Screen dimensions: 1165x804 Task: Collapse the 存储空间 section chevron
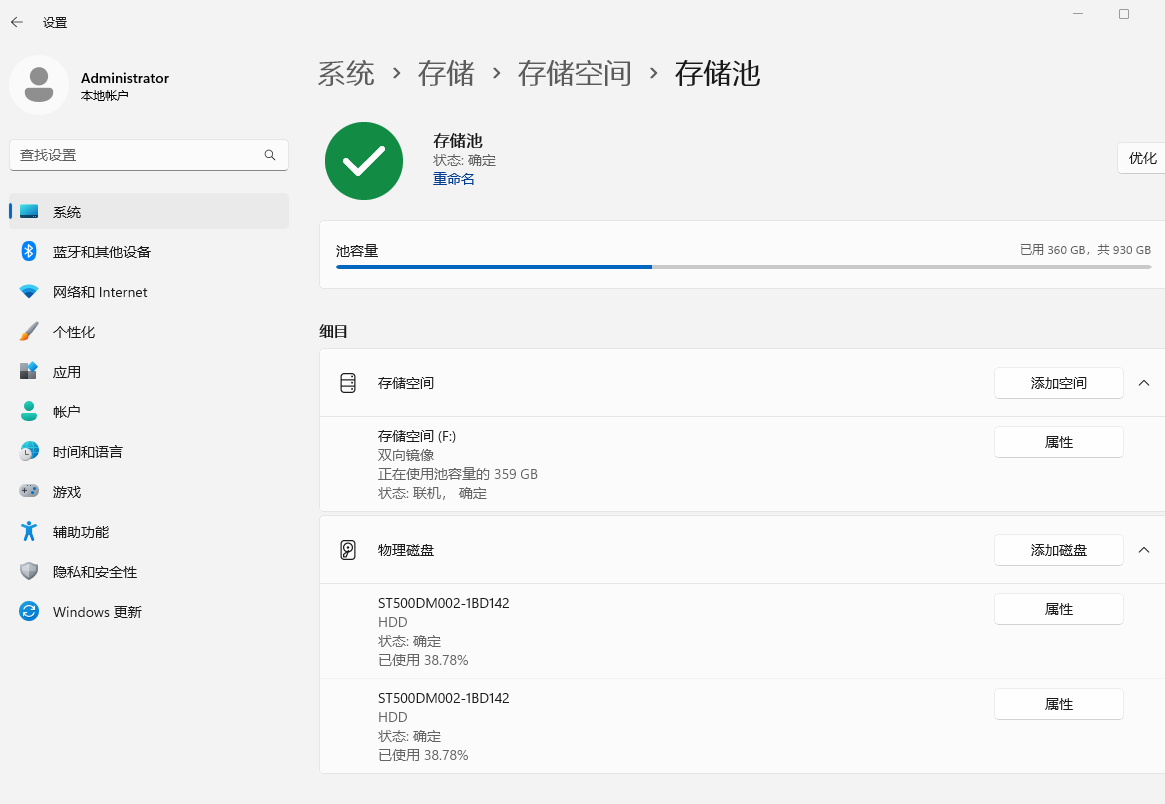1144,383
